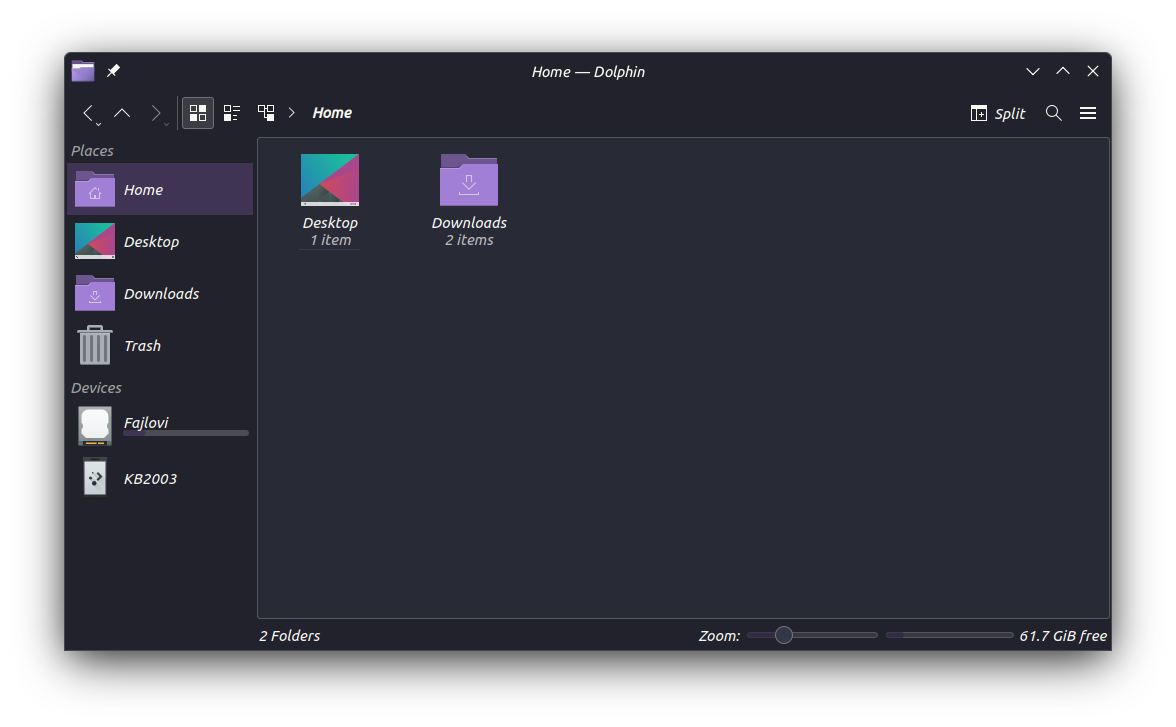Viewport: 1176px width, 727px height.
Task: Go forward with the right arrow button
Action: coord(154,113)
